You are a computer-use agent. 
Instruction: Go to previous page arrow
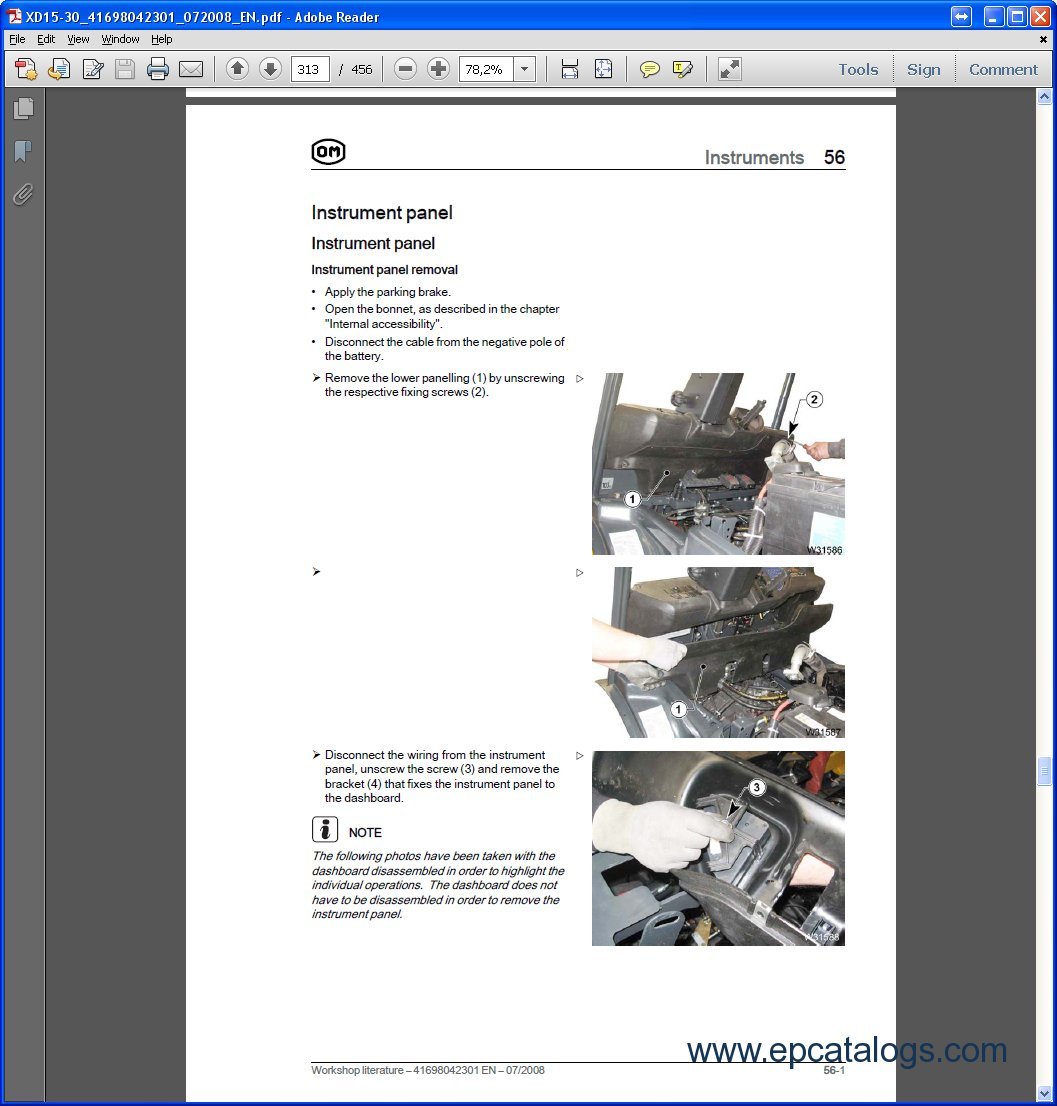point(238,69)
